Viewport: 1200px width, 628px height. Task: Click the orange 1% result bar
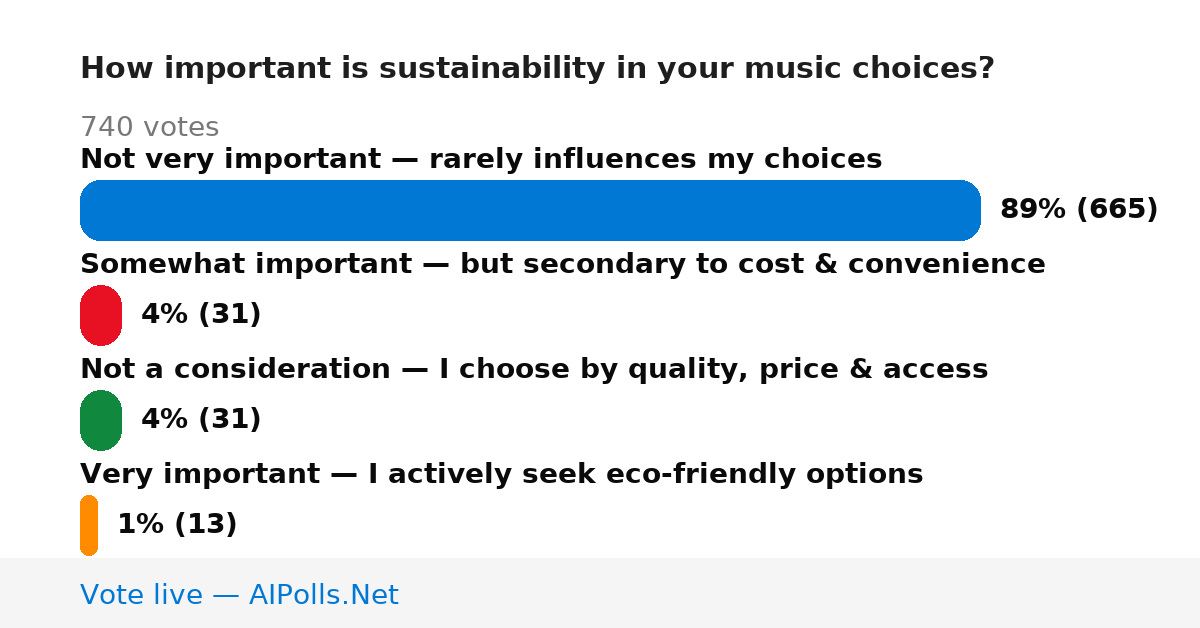click(x=89, y=525)
